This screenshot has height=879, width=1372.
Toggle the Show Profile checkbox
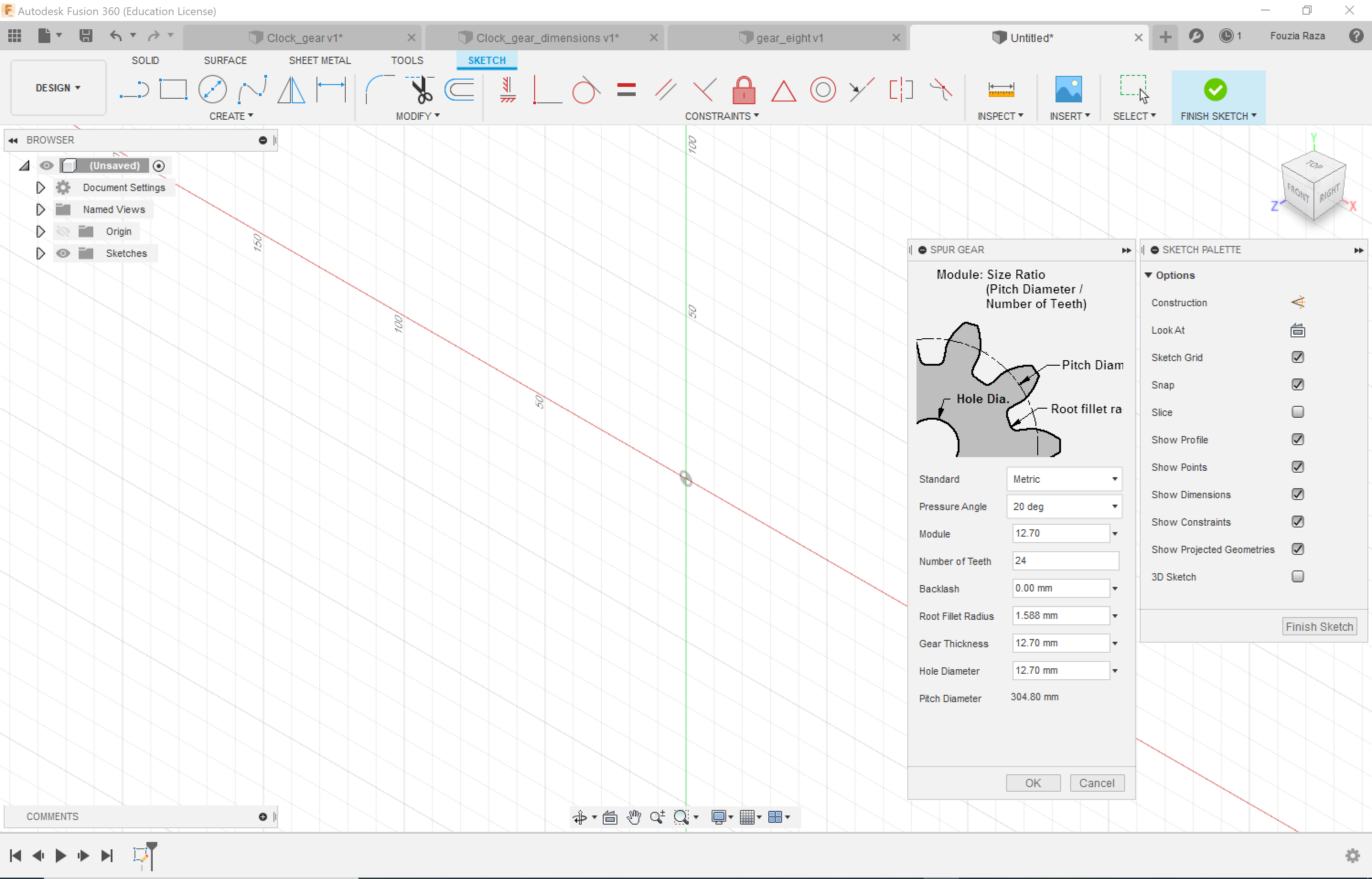(1298, 440)
